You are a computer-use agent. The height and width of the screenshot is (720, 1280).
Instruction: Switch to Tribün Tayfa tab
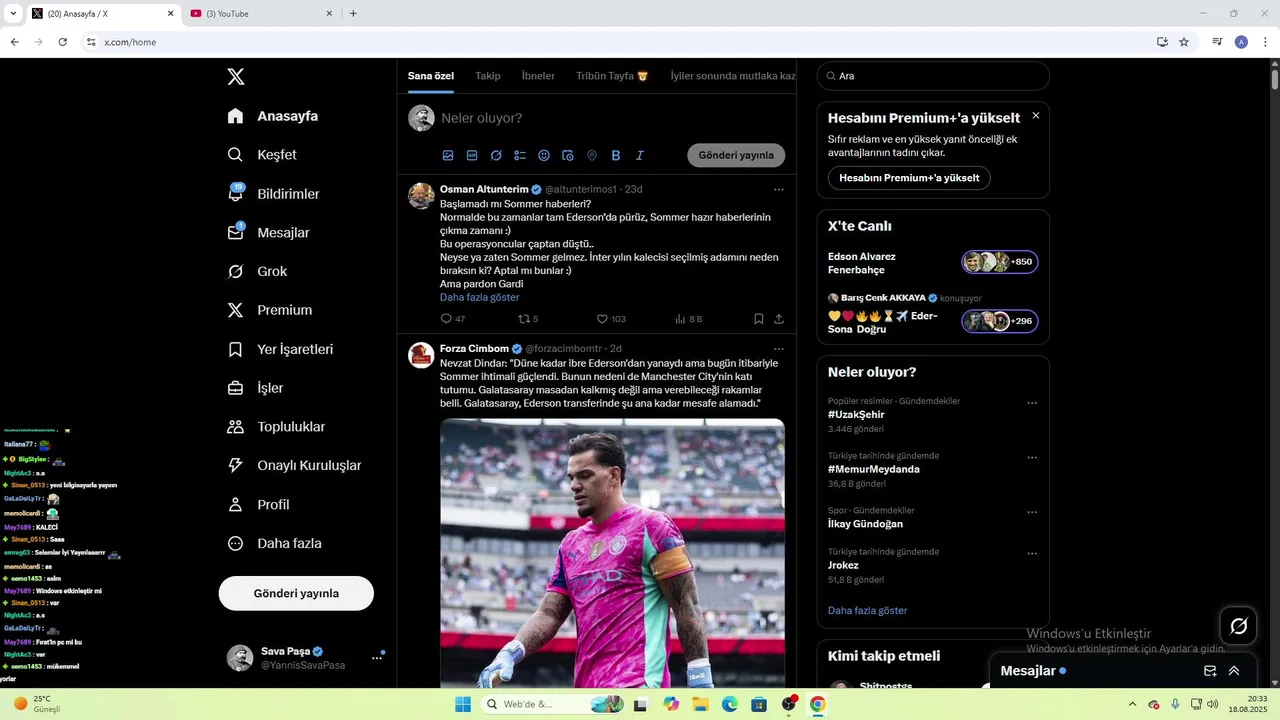pyautogui.click(x=612, y=76)
